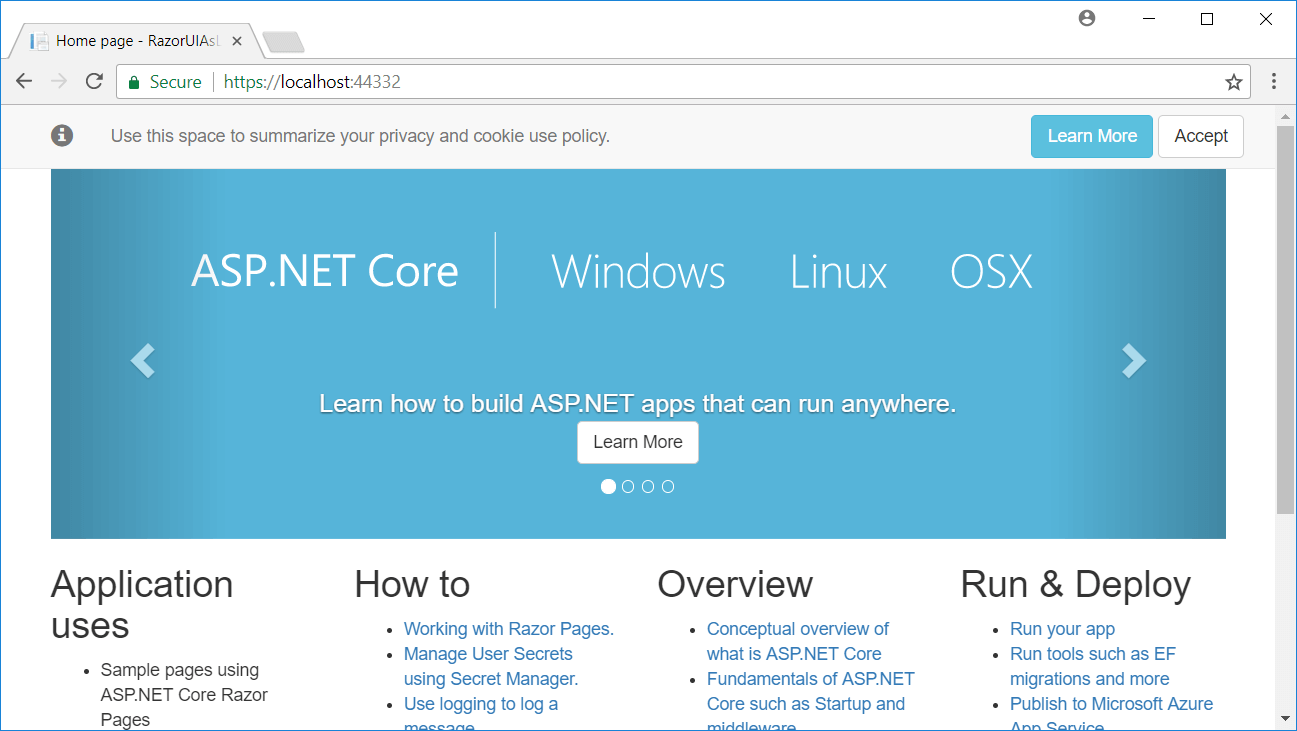Close the Home page browser tab
This screenshot has width=1297, height=731.
click(237, 41)
